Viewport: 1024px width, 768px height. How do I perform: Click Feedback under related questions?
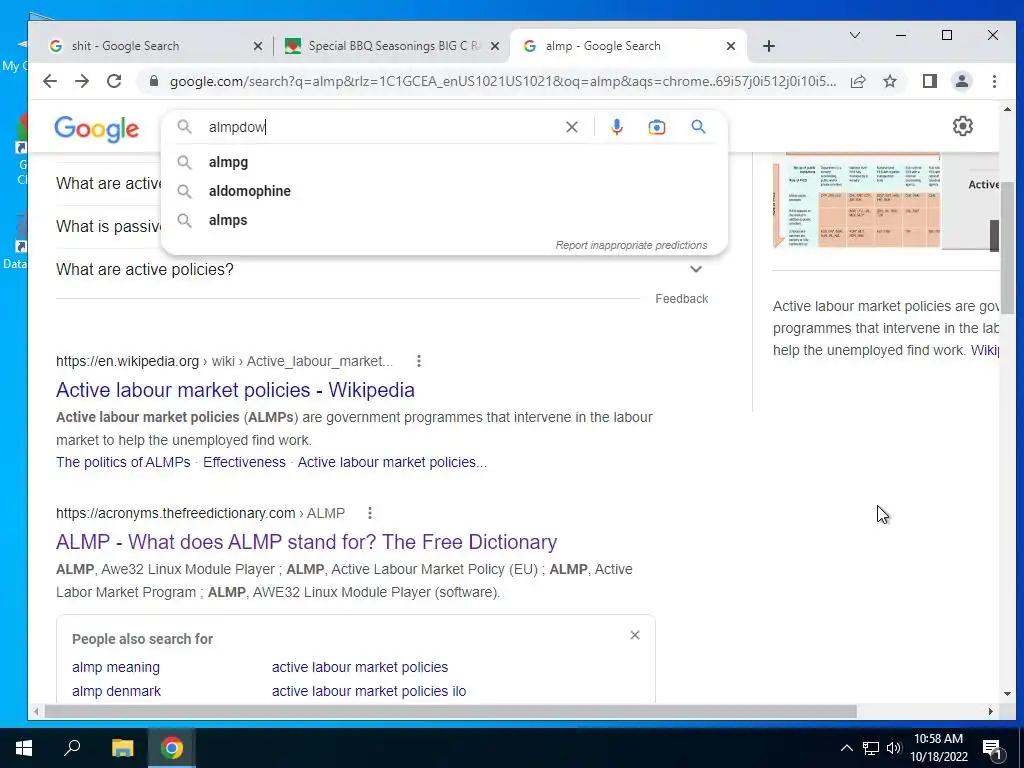(x=681, y=298)
